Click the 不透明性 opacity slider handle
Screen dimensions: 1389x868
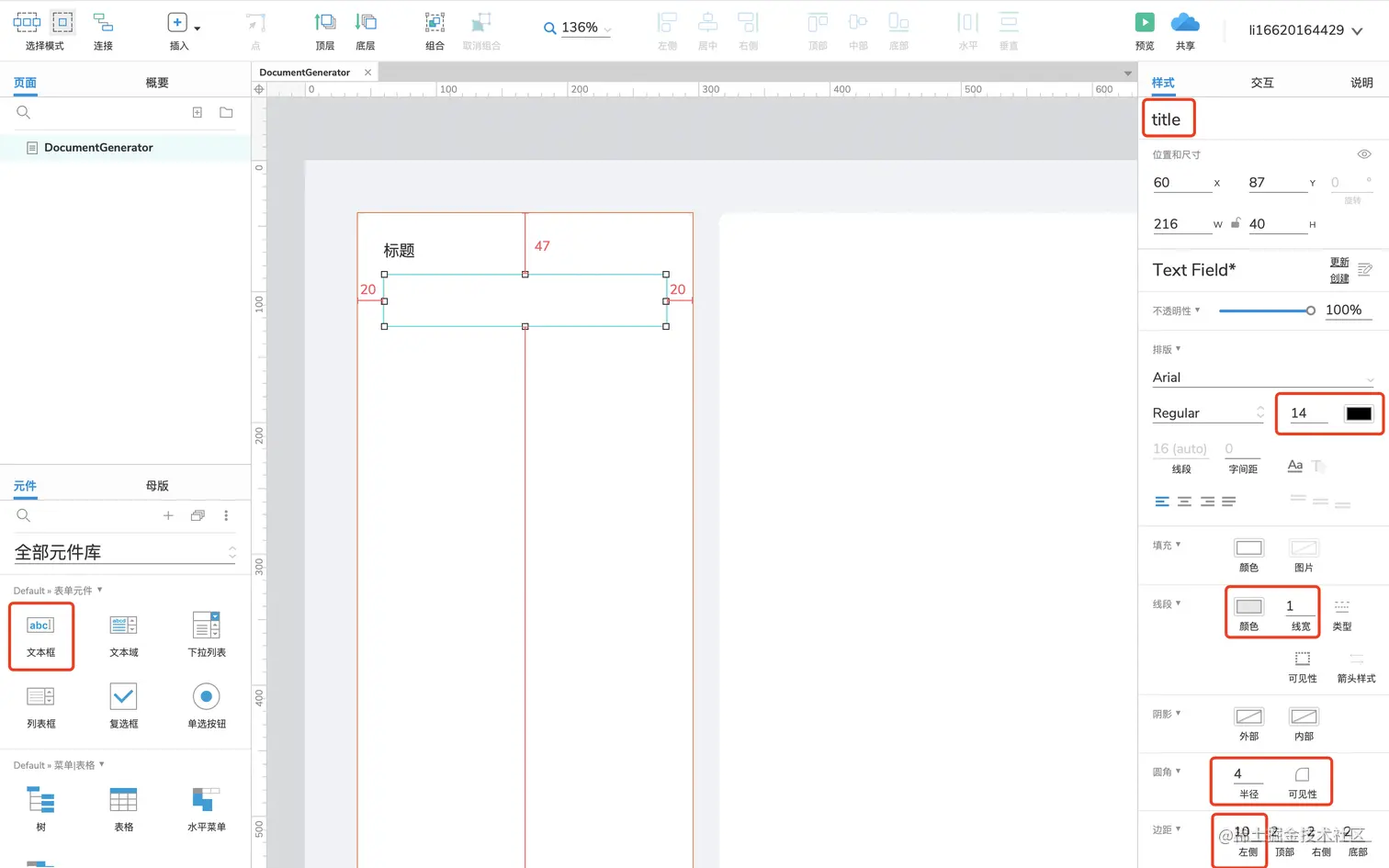(1311, 310)
